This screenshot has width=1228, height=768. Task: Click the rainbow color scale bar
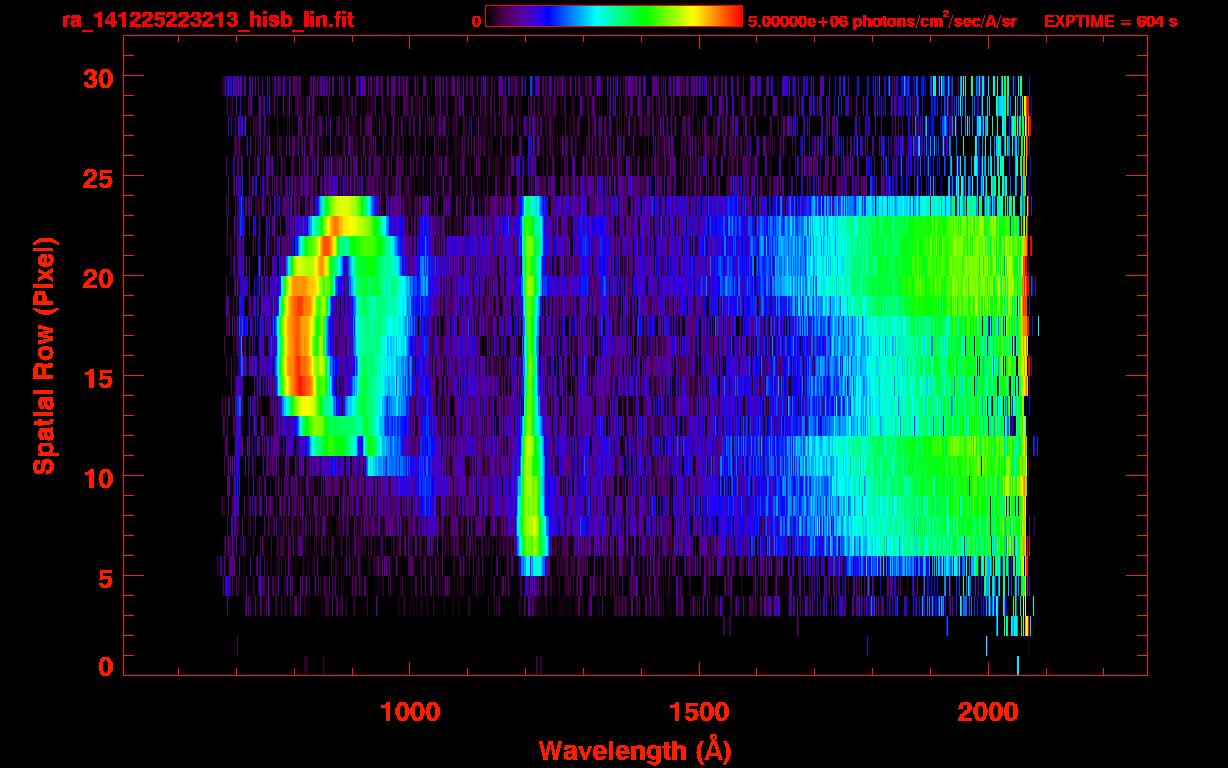click(614, 17)
